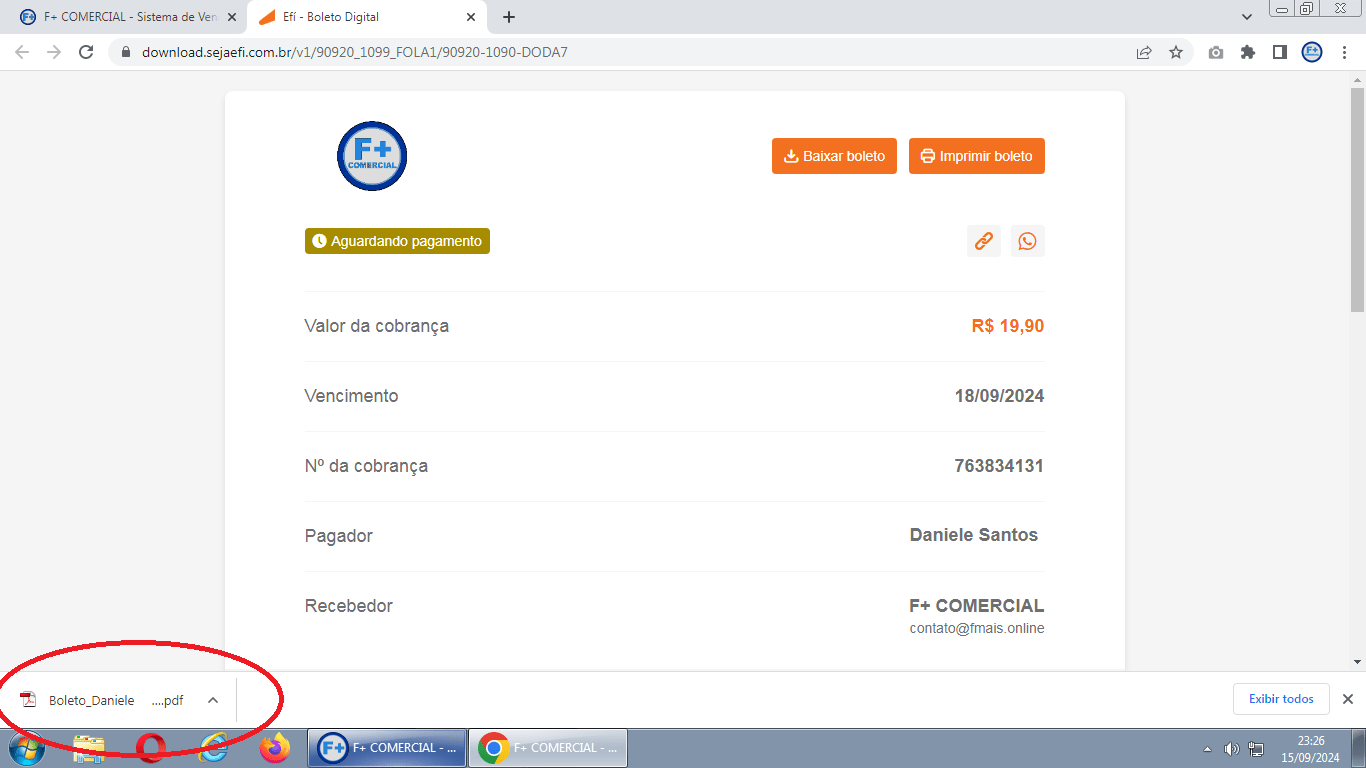Launch Firefox from the taskbar

click(x=274, y=748)
